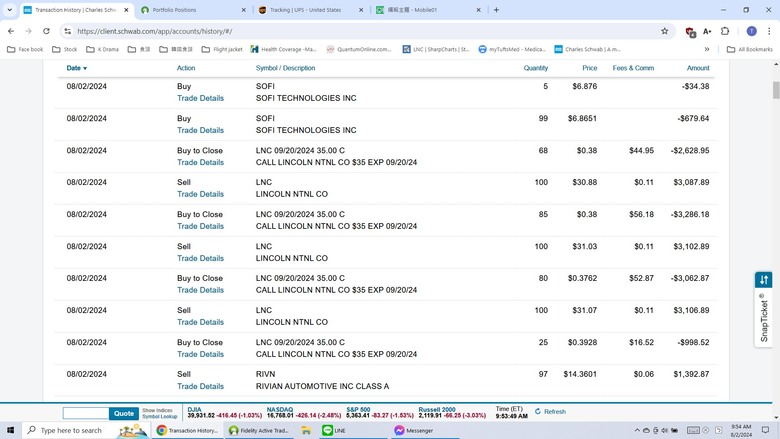
Task: Open the A+ extension icon
Action: tap(707, 31)
